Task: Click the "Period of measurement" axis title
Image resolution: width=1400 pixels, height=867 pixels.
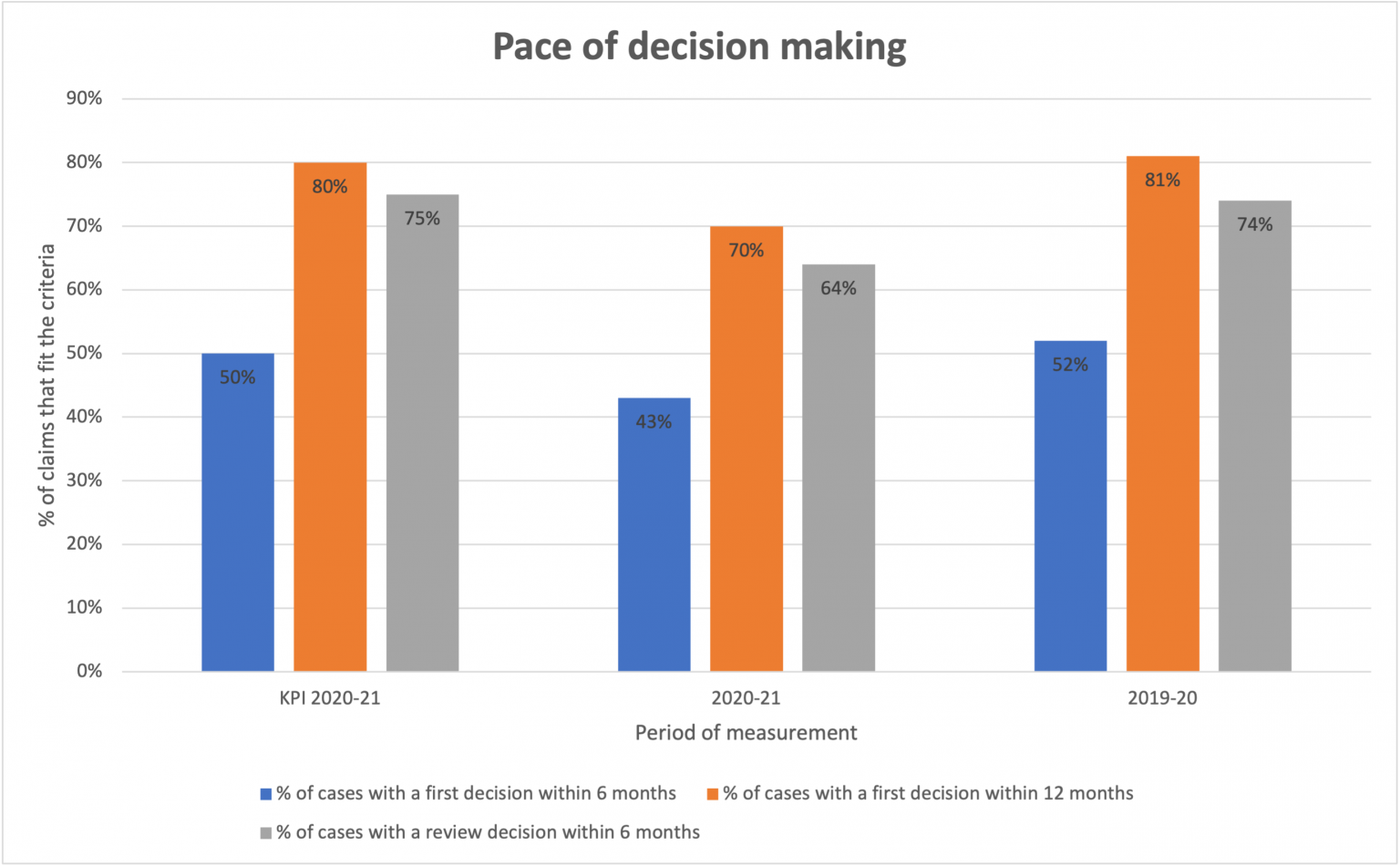Action: pos(746,733)
